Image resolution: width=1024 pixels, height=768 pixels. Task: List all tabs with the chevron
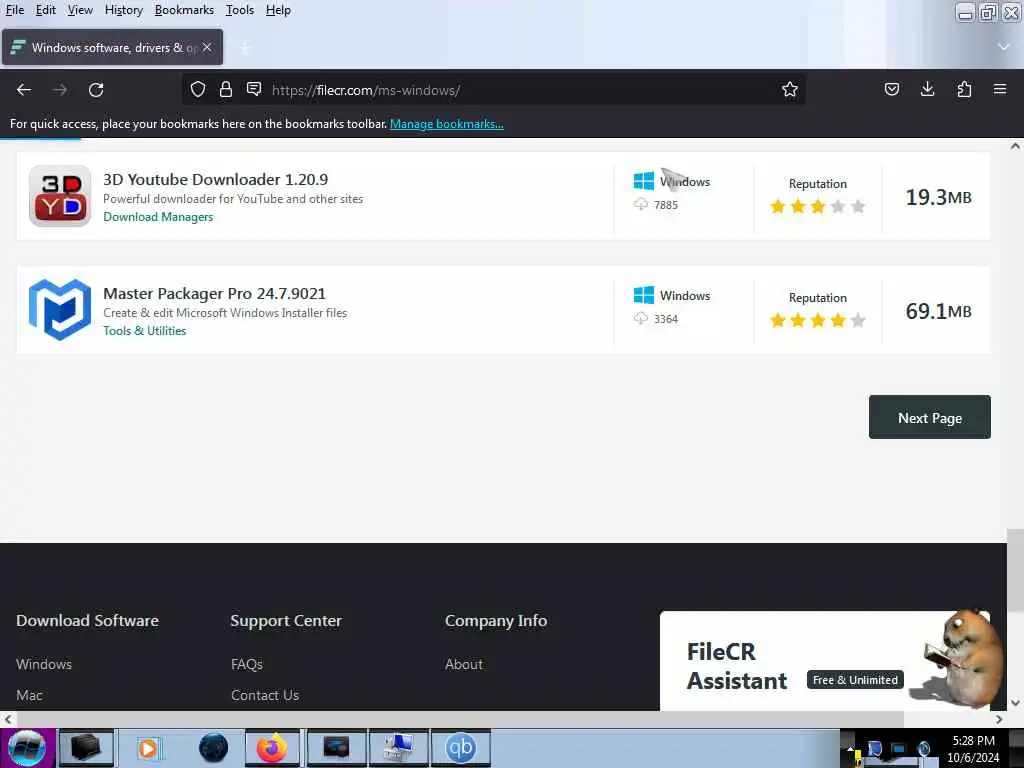pyautogui.click(x=1004, y=47)
